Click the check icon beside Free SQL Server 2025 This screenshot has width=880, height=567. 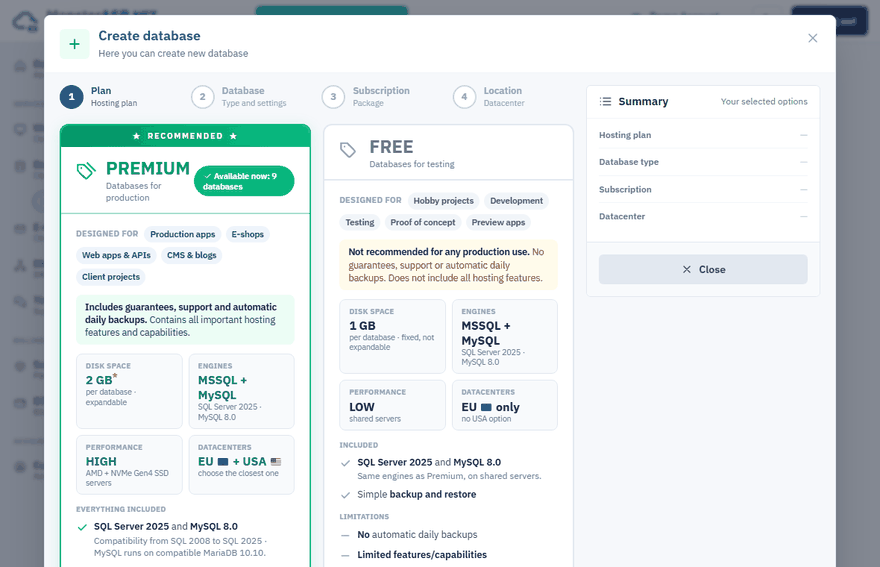(x=346, y=463)
